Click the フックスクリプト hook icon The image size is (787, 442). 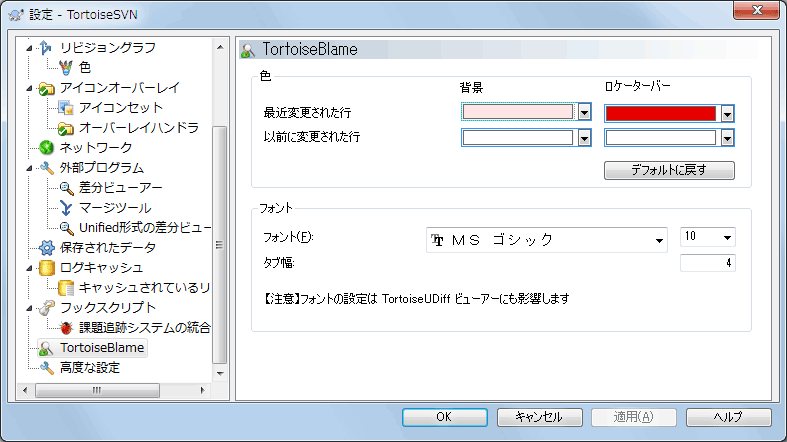46,308
